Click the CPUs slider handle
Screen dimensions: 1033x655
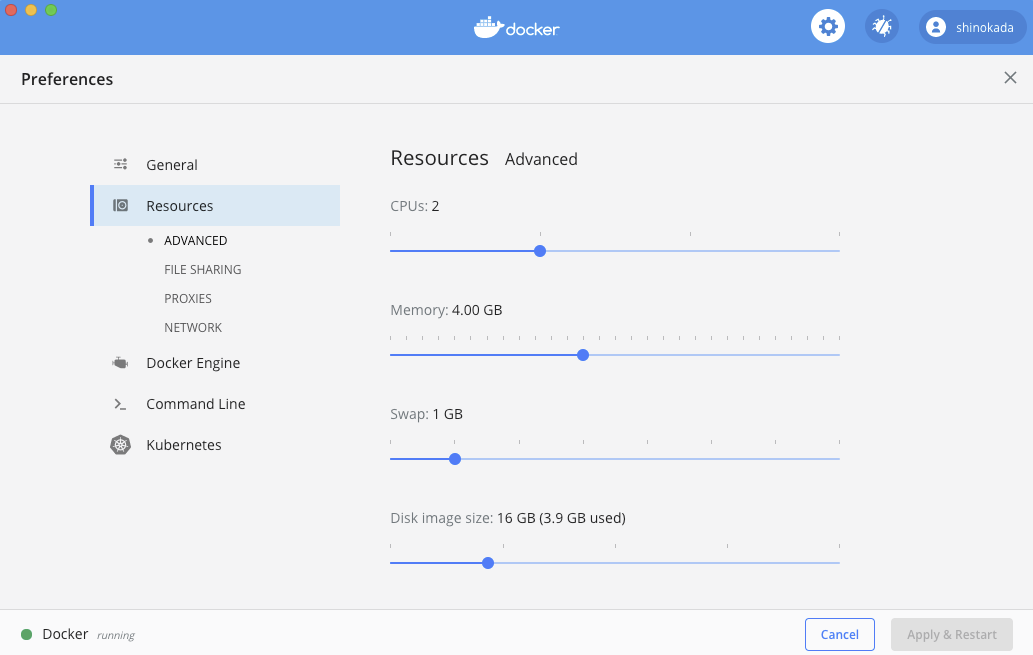pyautogui.click(x=539, y=251)
